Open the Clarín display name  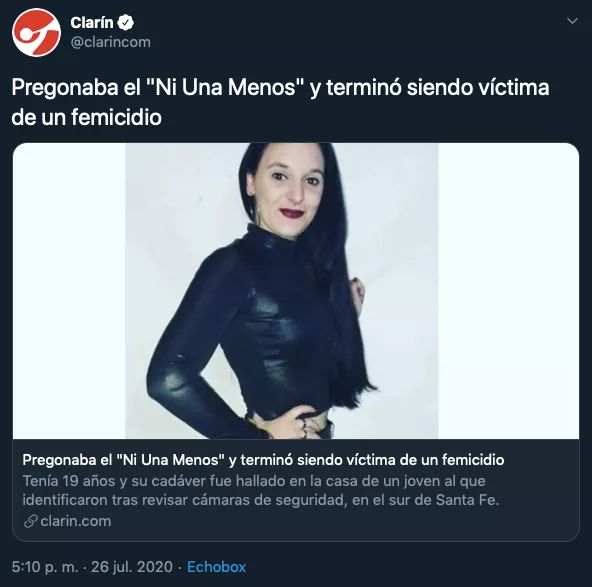[91, 23]
